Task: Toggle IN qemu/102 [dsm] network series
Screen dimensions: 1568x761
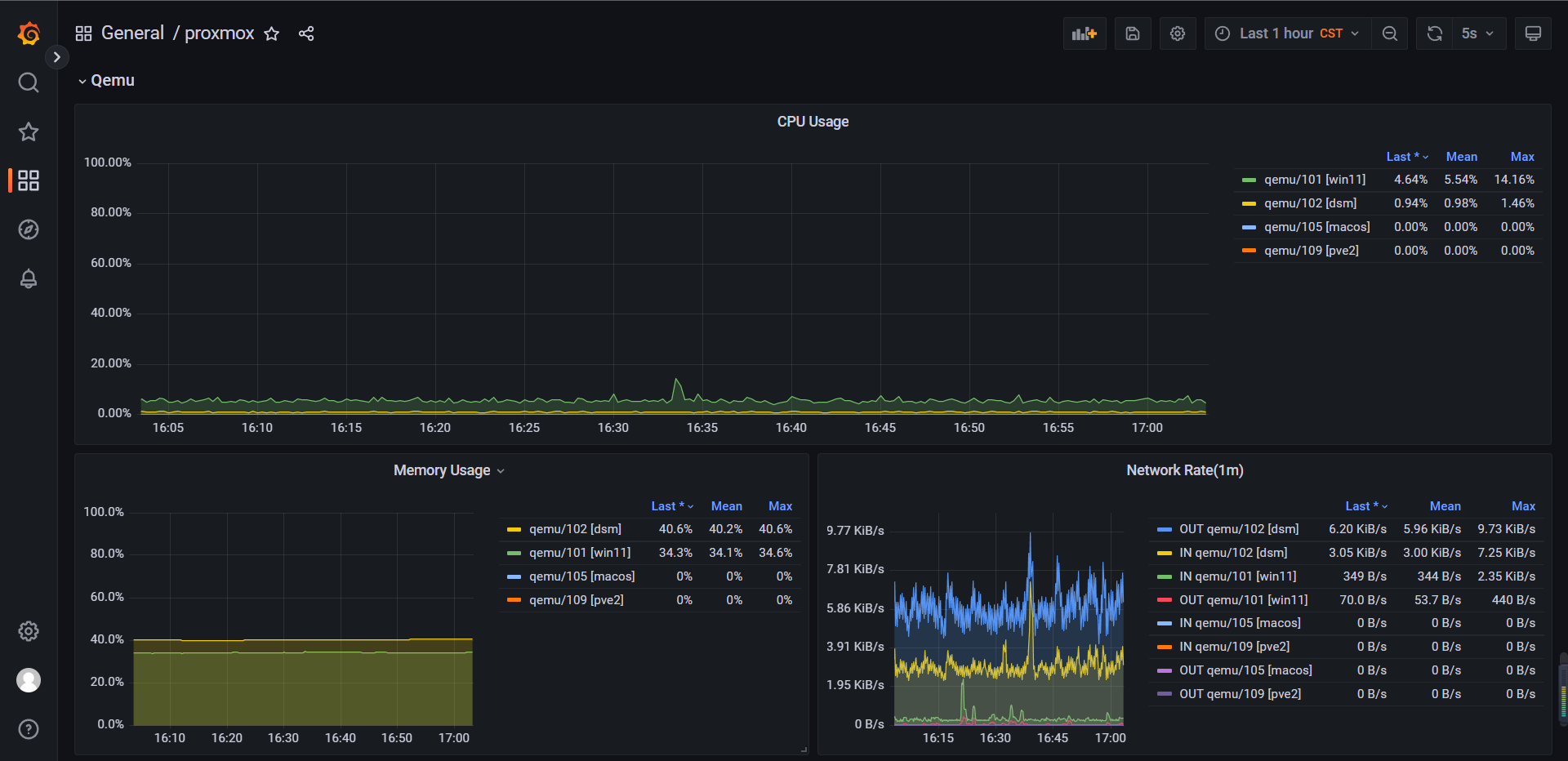Action: point(1233,553)
